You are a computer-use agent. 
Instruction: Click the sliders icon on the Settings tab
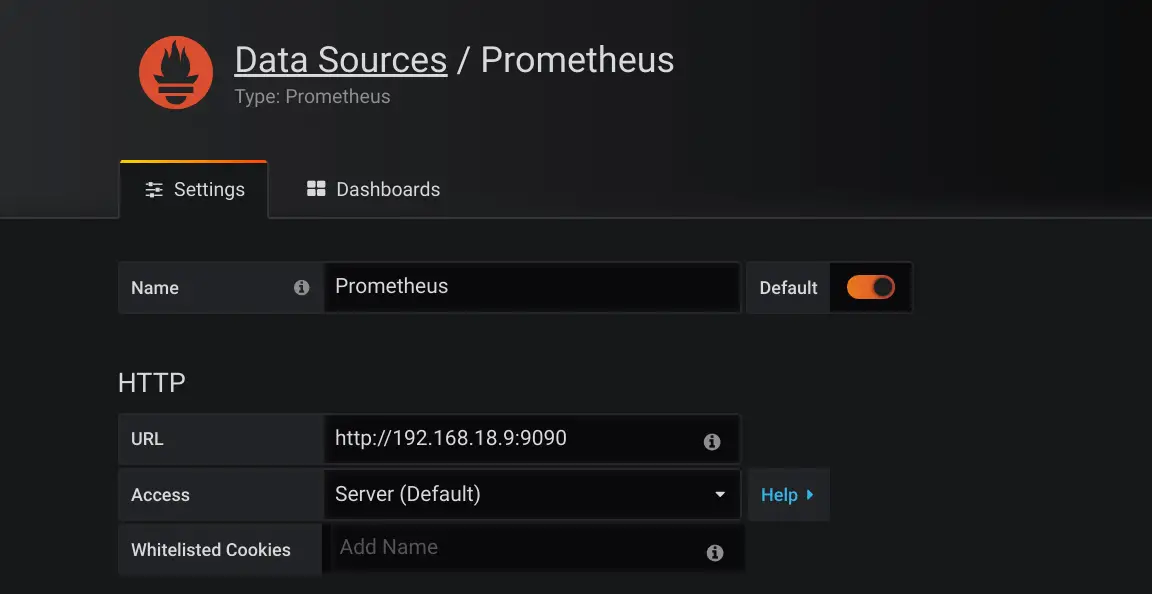(x=154, y=188)
